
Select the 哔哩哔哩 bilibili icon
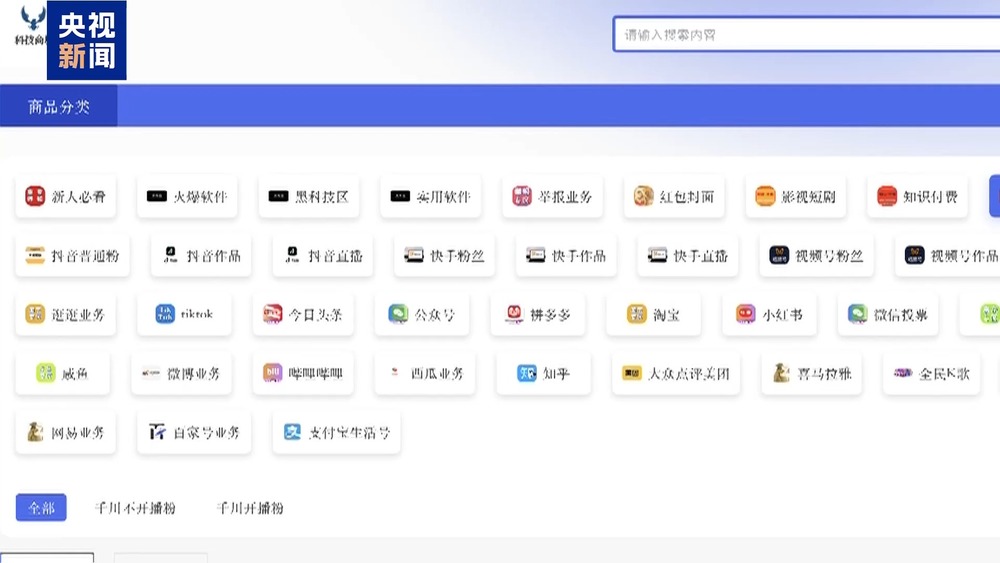click(273, 373)
